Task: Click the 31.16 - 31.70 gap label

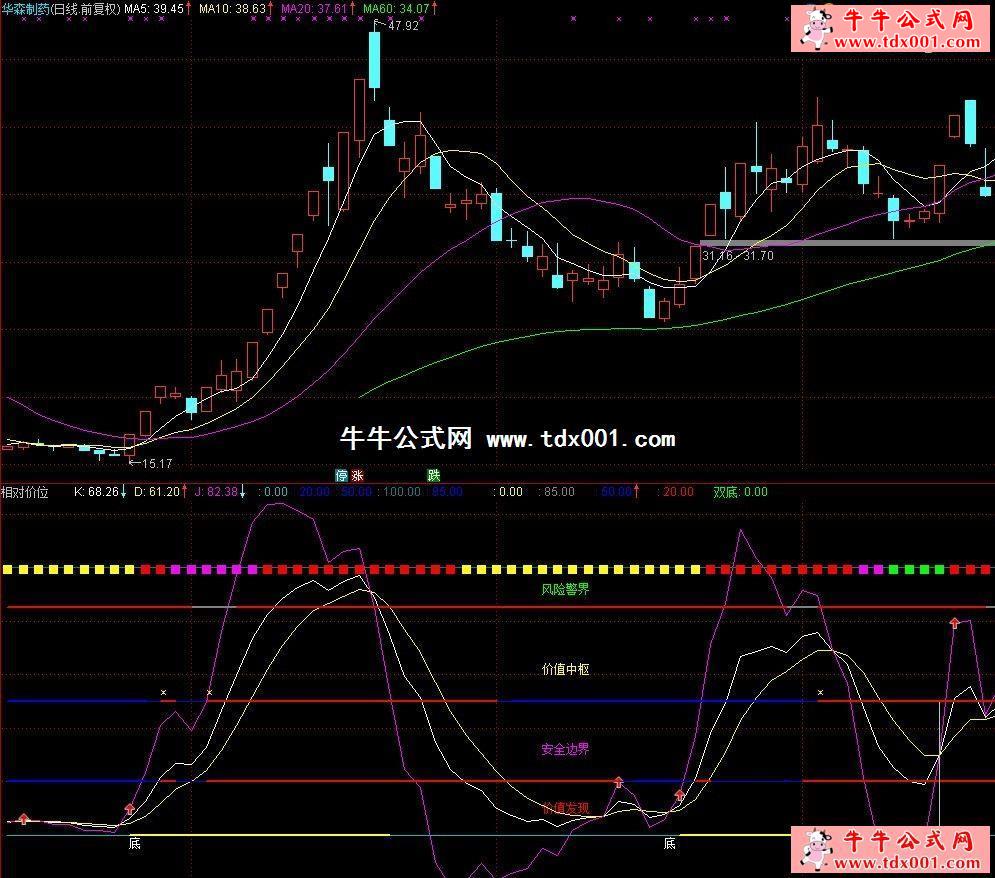Action: 738,256
